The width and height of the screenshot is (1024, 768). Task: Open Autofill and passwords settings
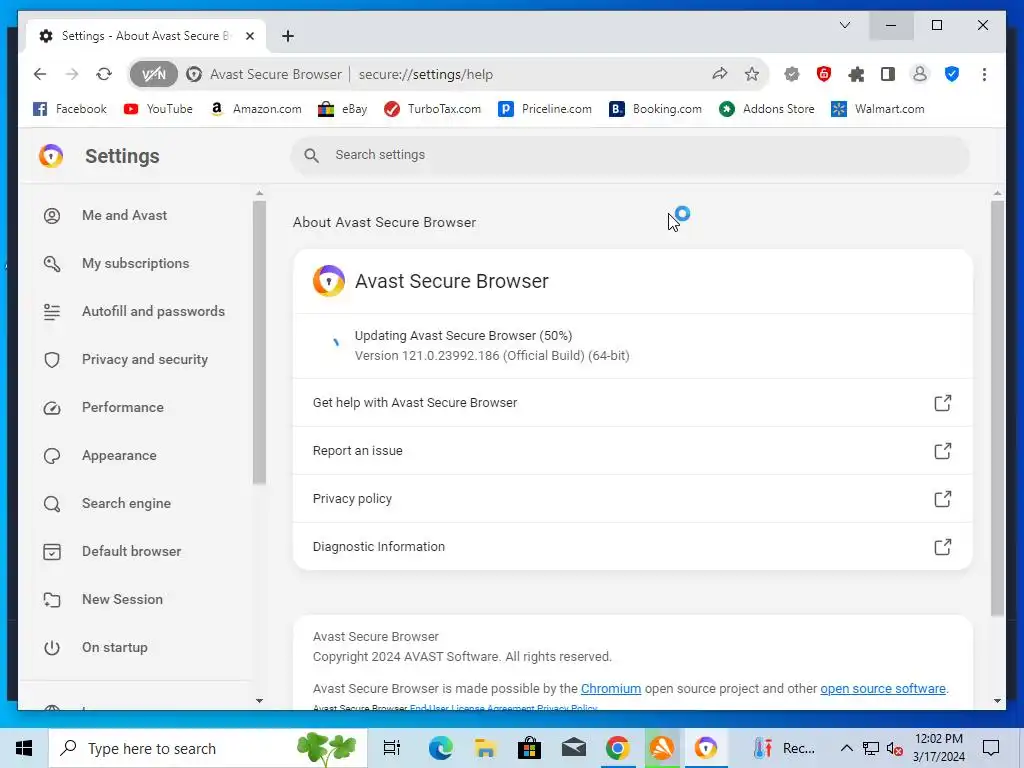tap(135, 312)
